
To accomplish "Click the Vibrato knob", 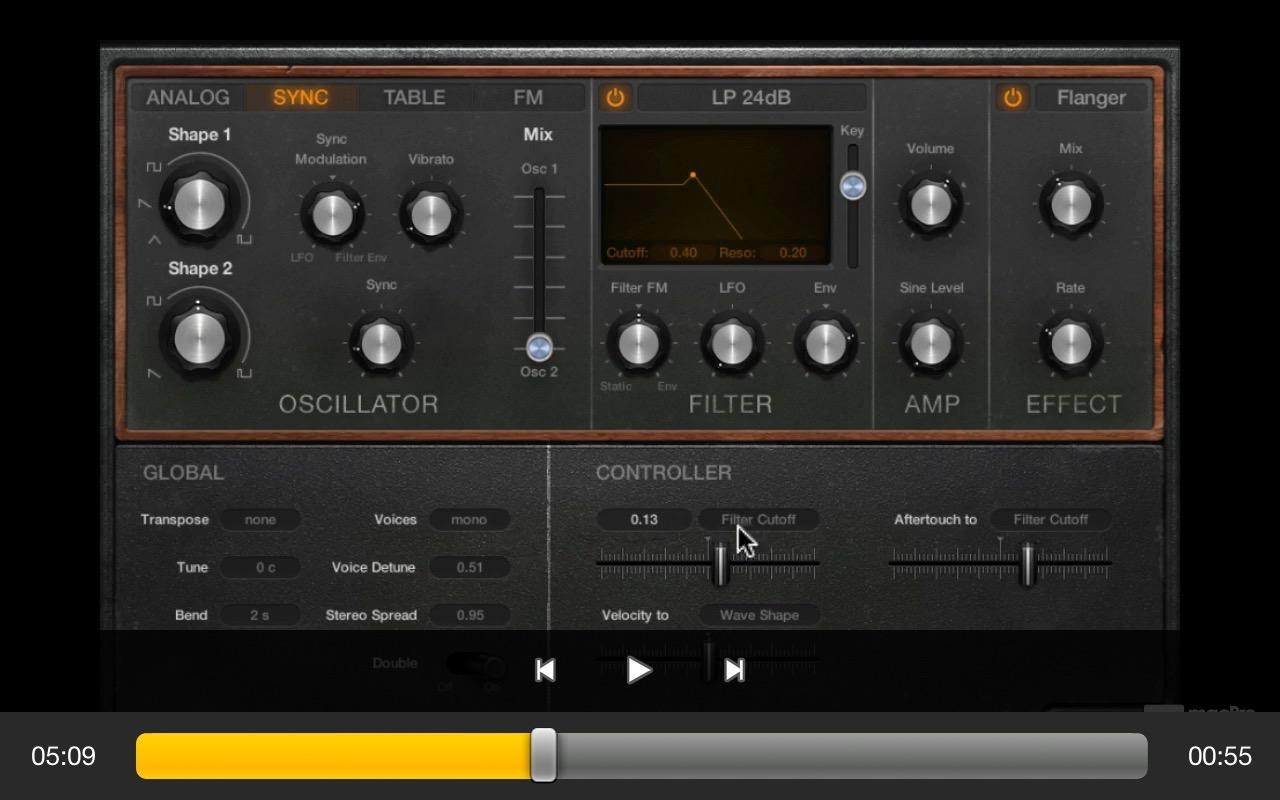I will (431, 214).
